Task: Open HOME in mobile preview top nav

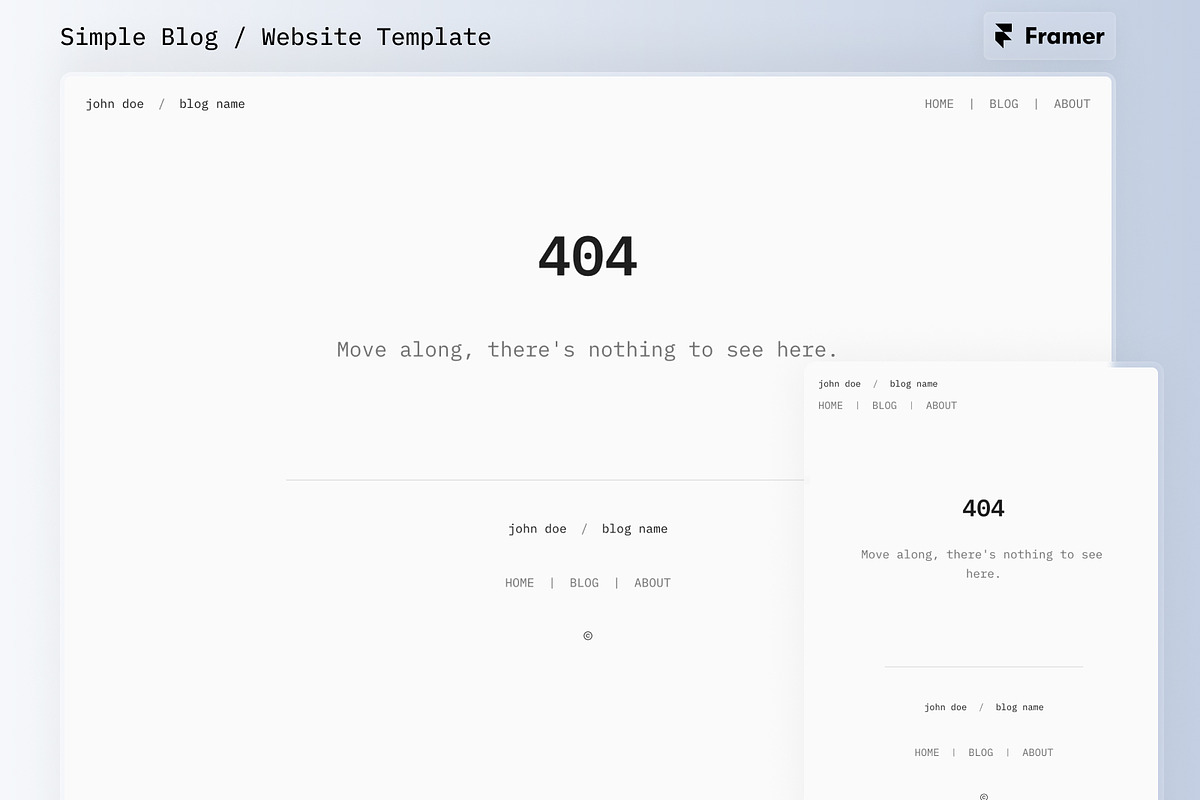Action: 831,406
